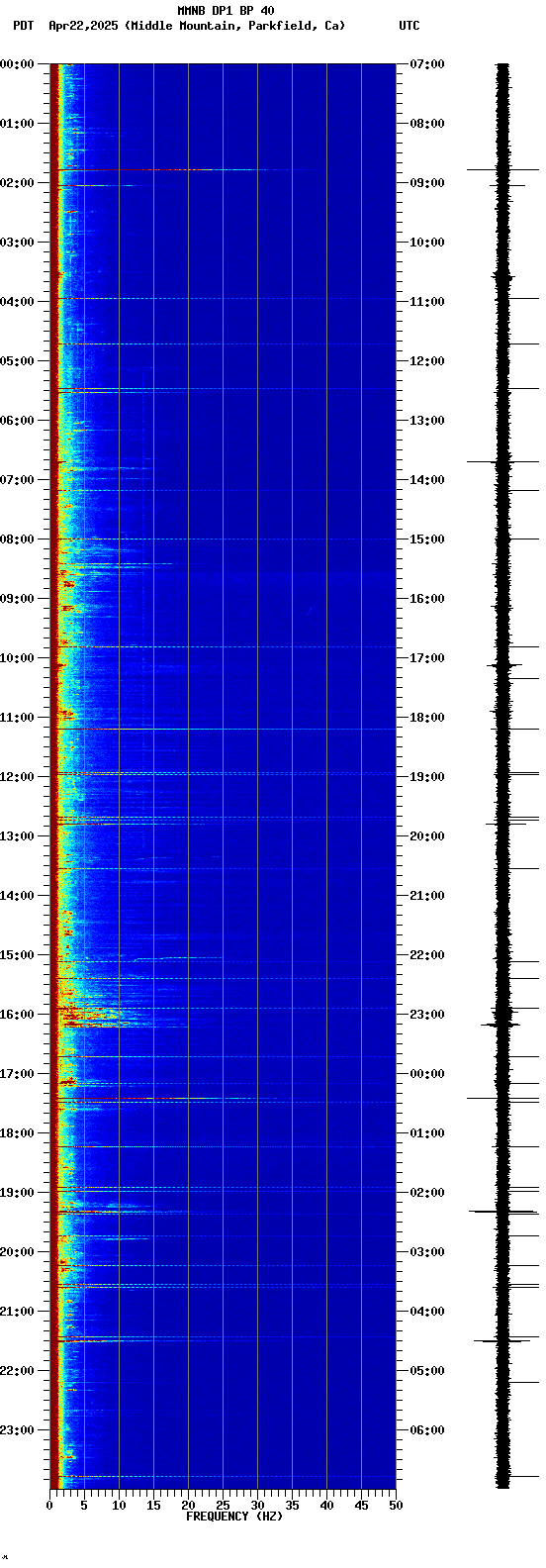Screen dimensions: 546x1568
Task: Click the UTC time label "17:00"
Action: click(x=427, y=658)
